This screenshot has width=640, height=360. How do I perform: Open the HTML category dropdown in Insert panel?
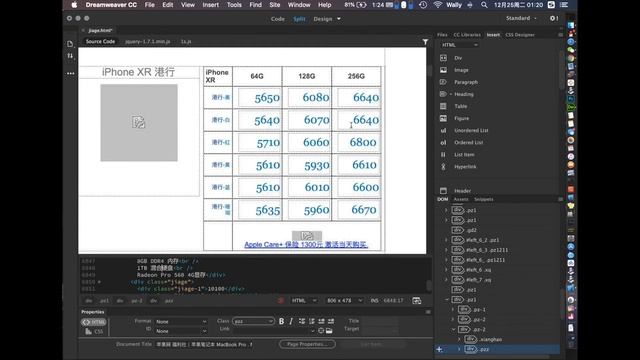[x=459, y=45]
